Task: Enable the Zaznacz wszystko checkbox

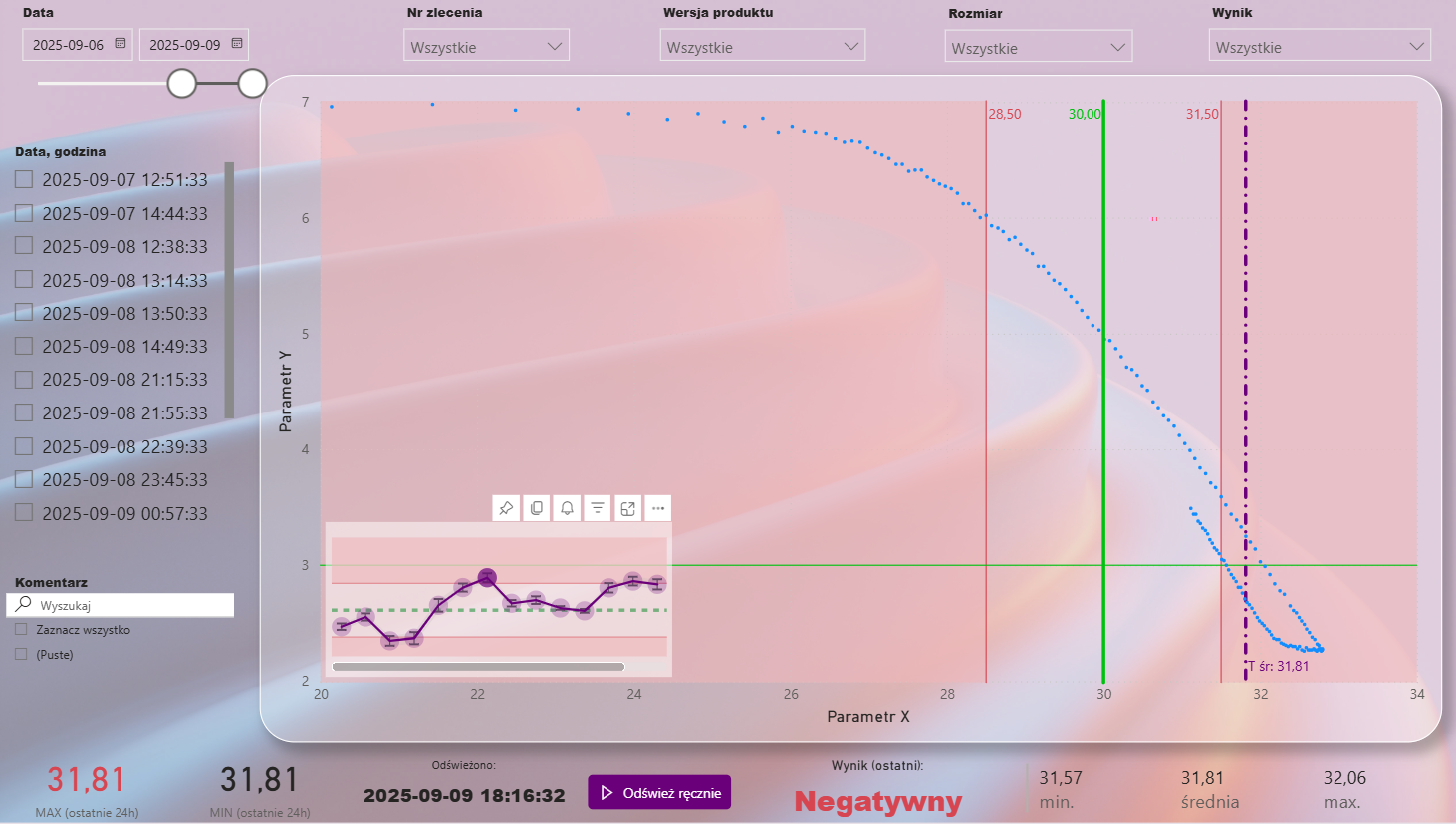Action: tap(21, 630)
